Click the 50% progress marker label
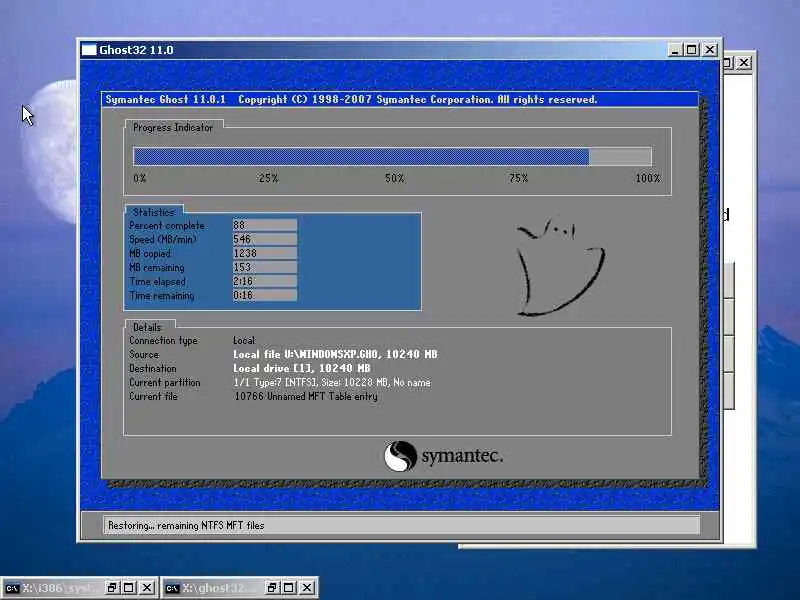Image resolution: width=800 pixels, height=600 pixels. (x=394, y=178)
